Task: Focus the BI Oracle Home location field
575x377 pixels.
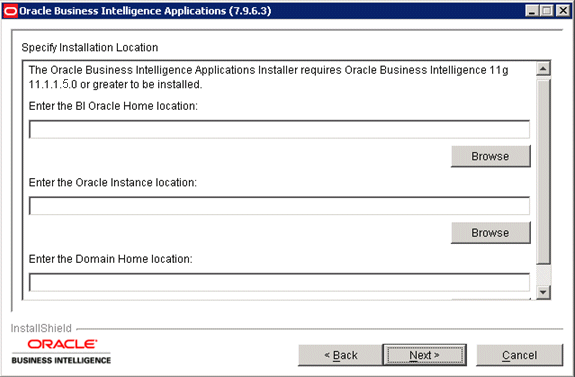Action: pos(279,129)
